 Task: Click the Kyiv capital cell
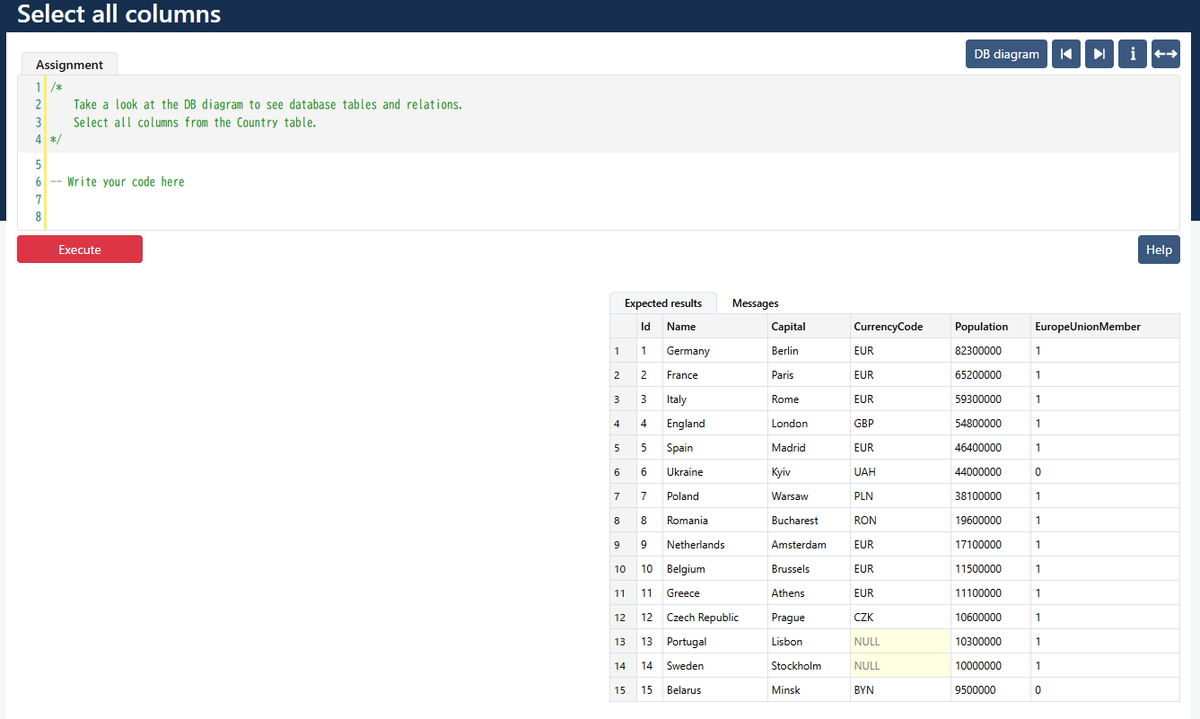point(808,472)
